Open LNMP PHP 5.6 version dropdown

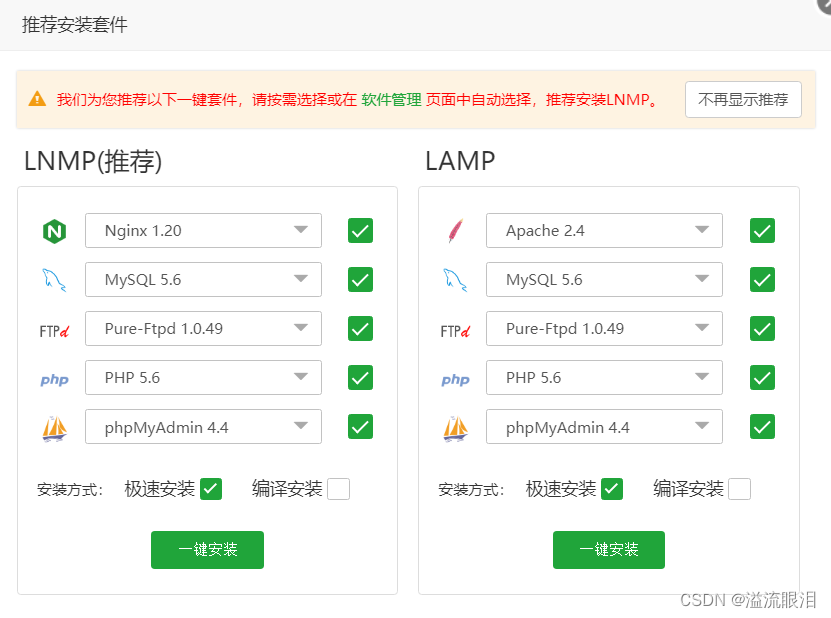[203, 377]
